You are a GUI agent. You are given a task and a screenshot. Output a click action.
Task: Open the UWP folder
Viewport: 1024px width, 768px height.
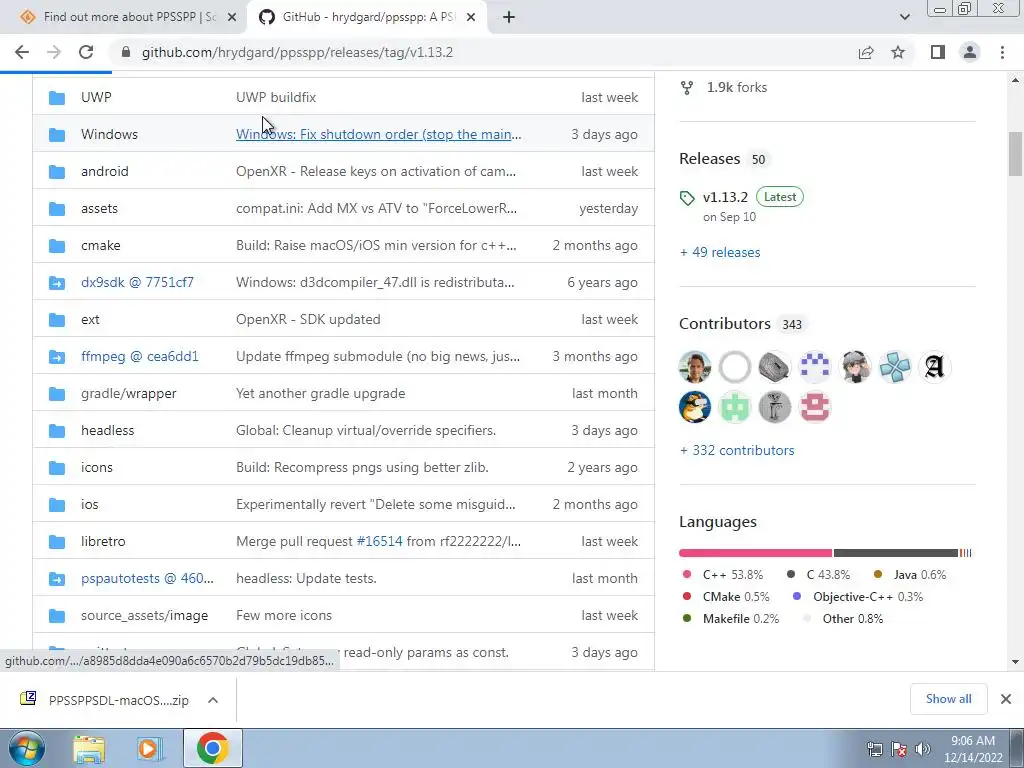pyautogui.click(x=96, y=97)
